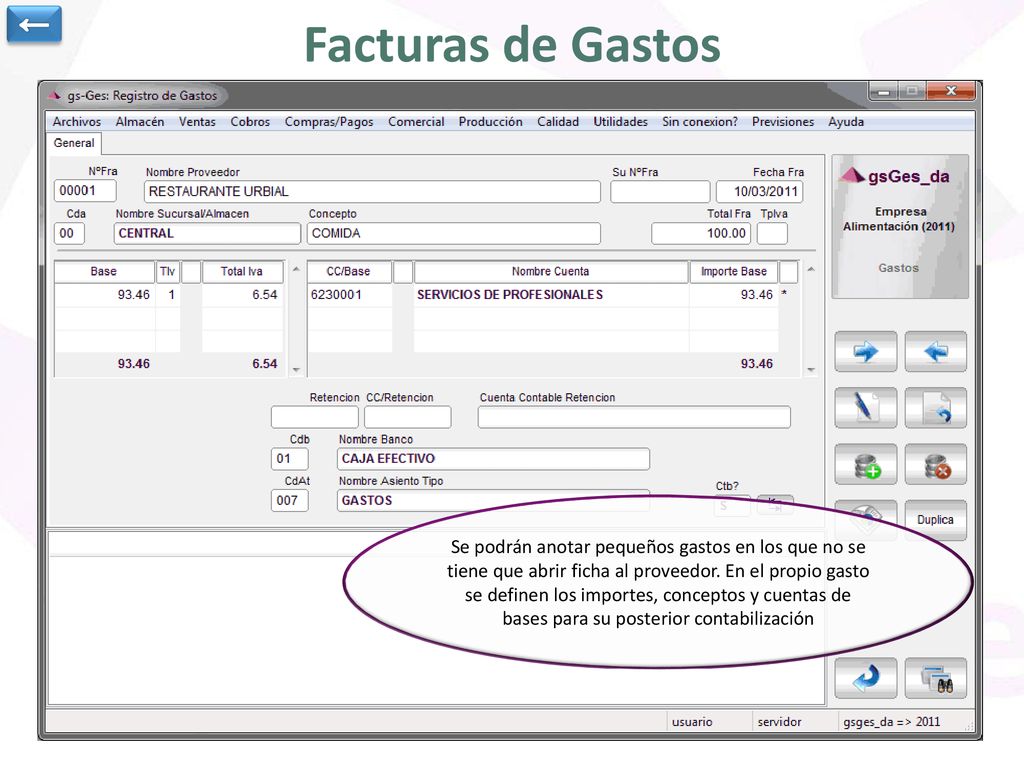Click the Importe Base column header
This screenshot has height=768, width=1024.
734,272
